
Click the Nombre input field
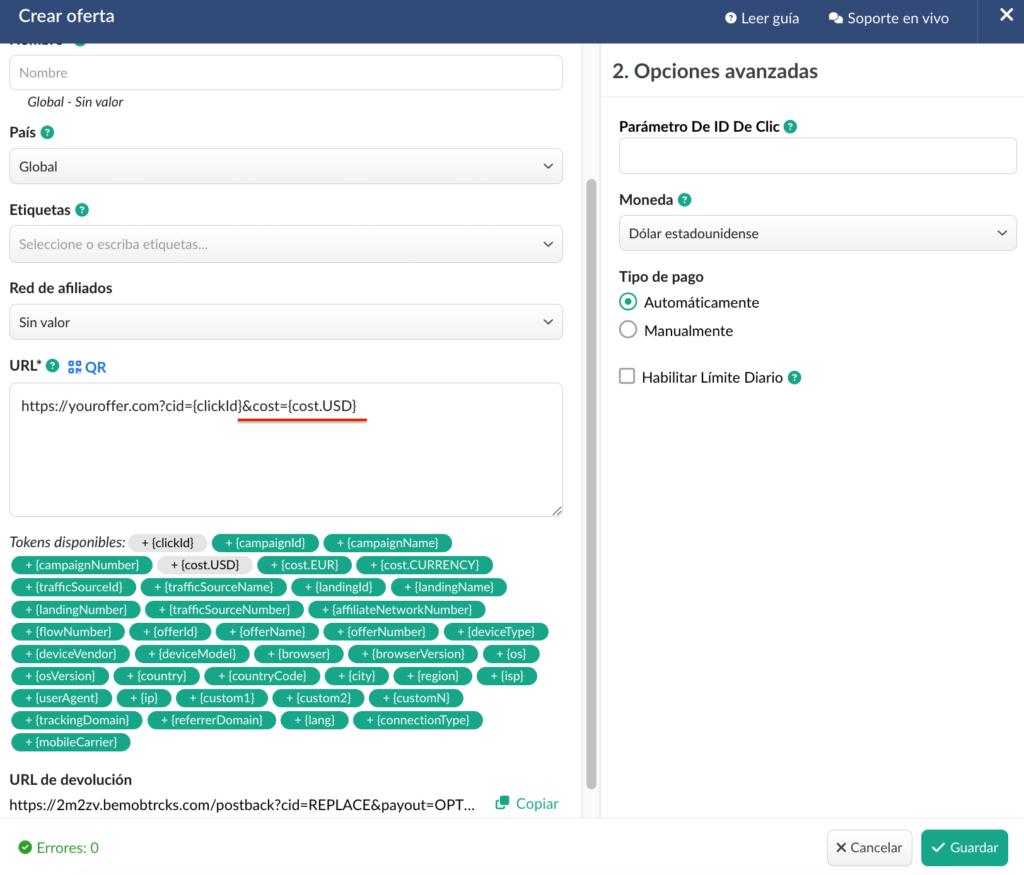(x=285, y=73)
